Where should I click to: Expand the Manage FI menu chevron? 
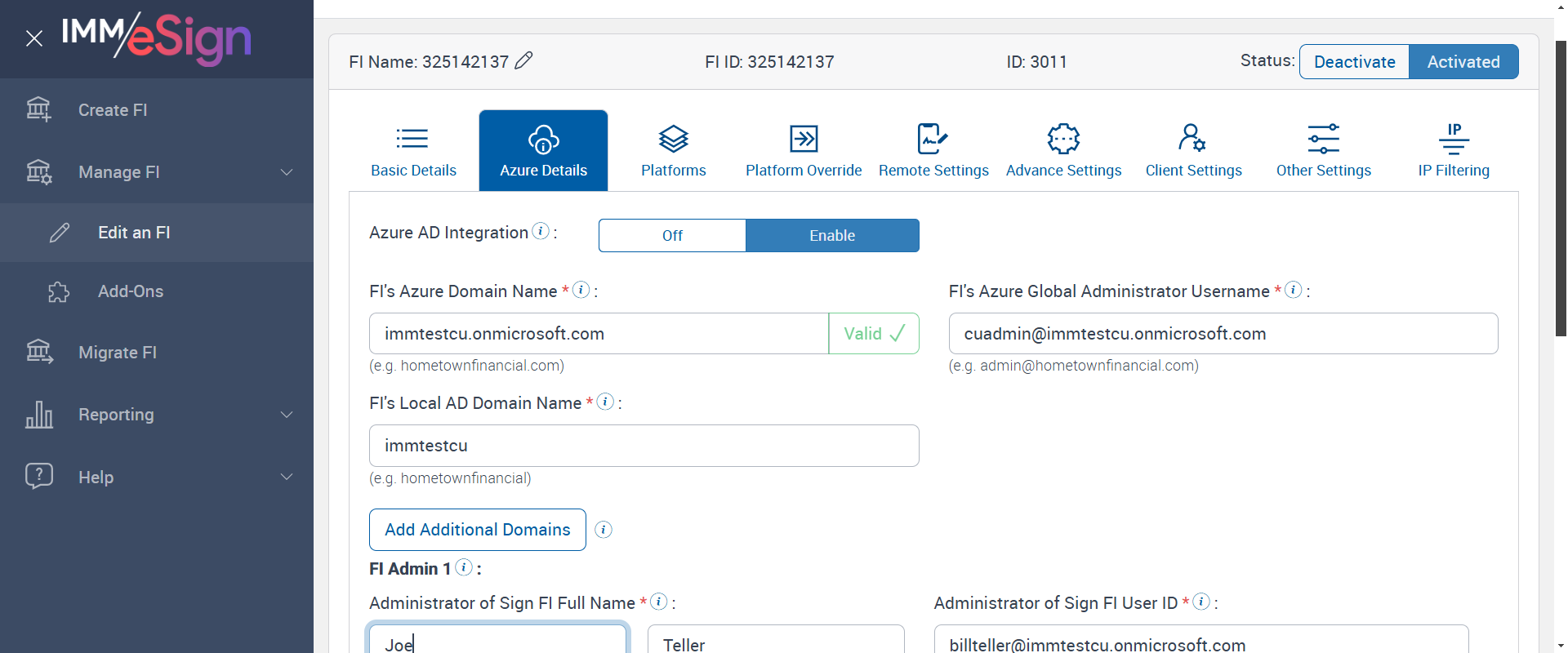tap(287, 172)
